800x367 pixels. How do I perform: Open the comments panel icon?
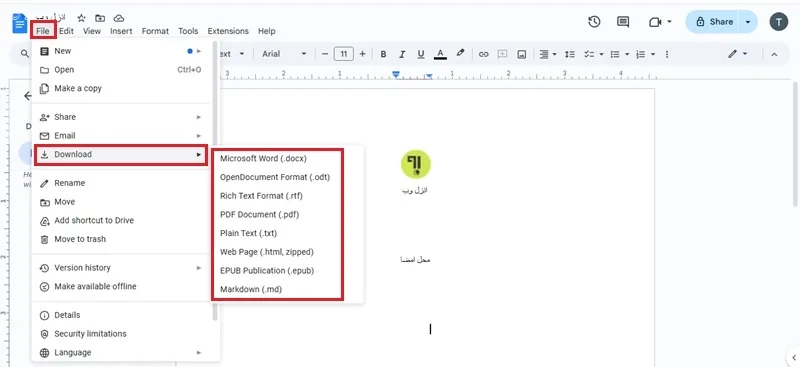tap(622, 21)
